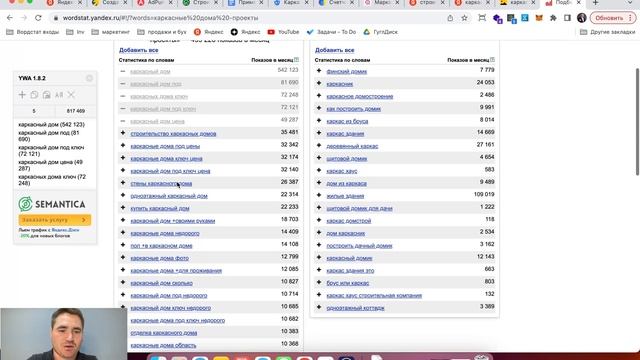This screenshot has height=360, width=640.
Task: Bookmark this page with the star icon
Action: point(464,18)
